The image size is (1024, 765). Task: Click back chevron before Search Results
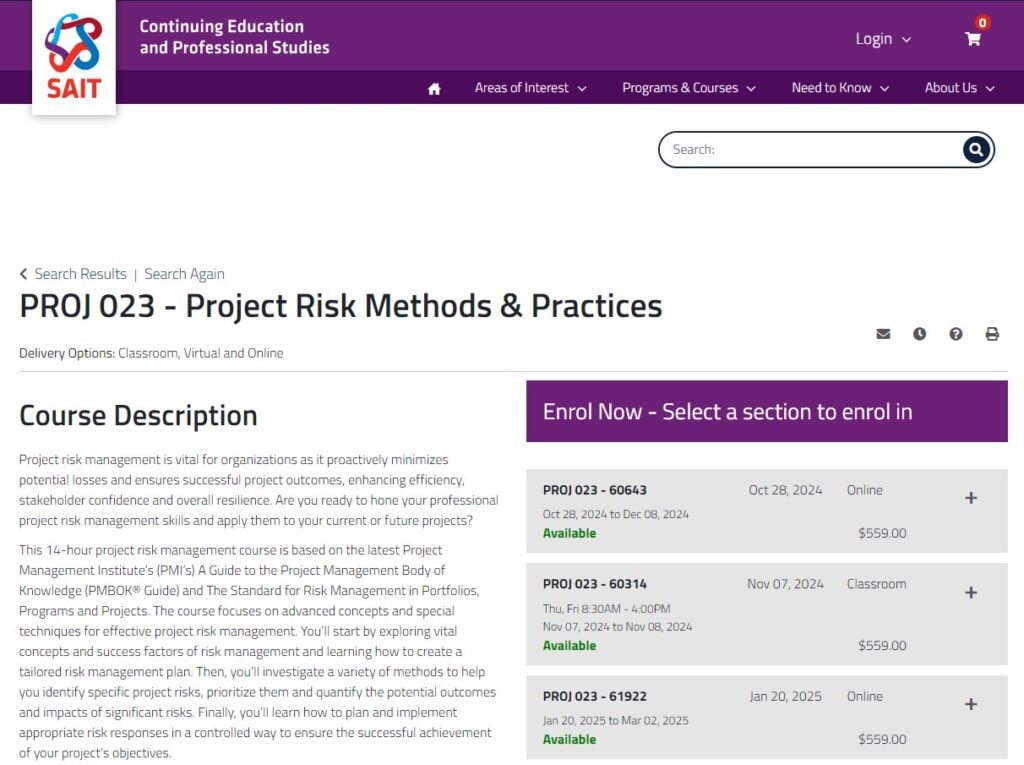tap(24, 274)
